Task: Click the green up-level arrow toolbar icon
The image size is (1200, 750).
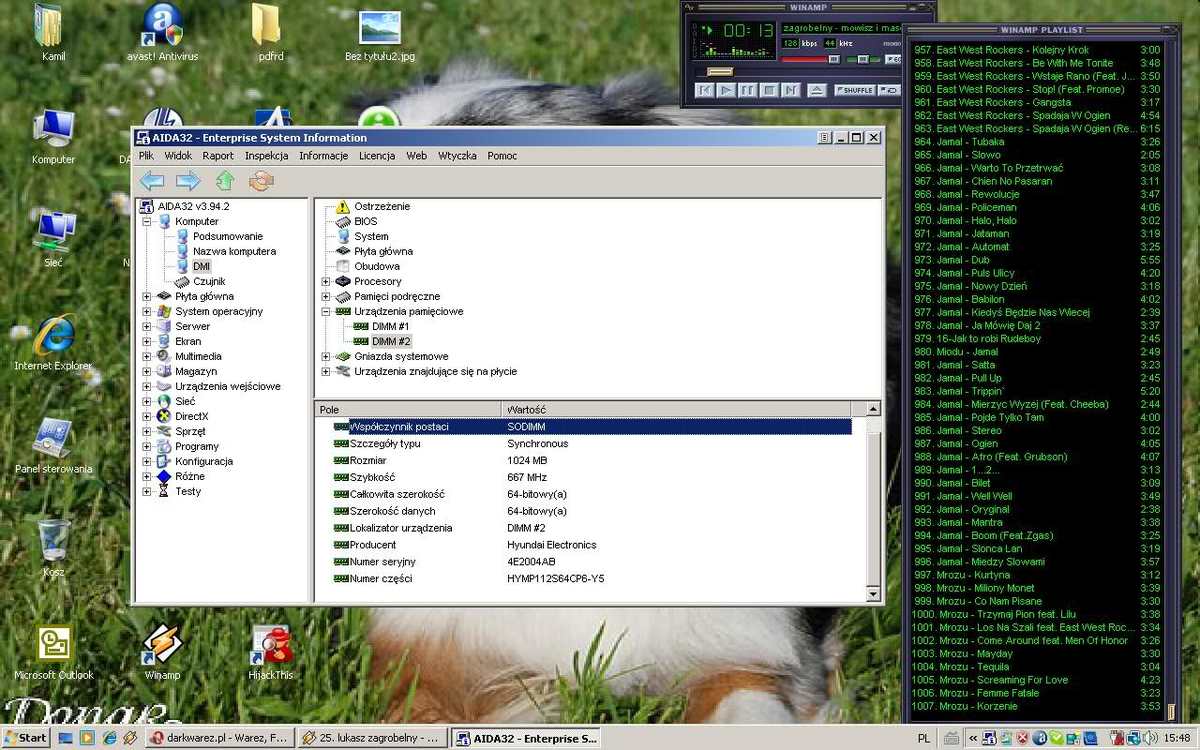Action: (x=225, y=181)
